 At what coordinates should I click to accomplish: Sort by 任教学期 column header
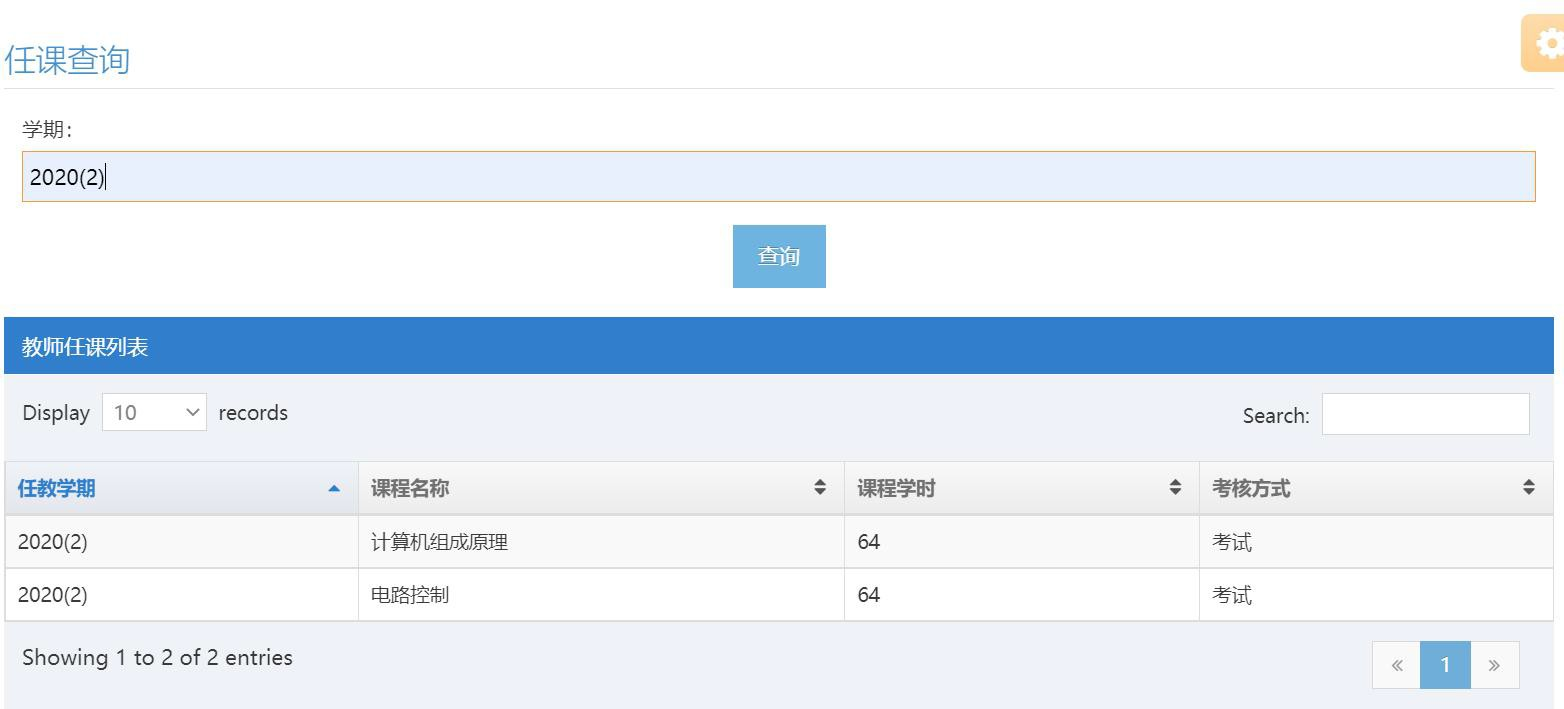[181, 488]
